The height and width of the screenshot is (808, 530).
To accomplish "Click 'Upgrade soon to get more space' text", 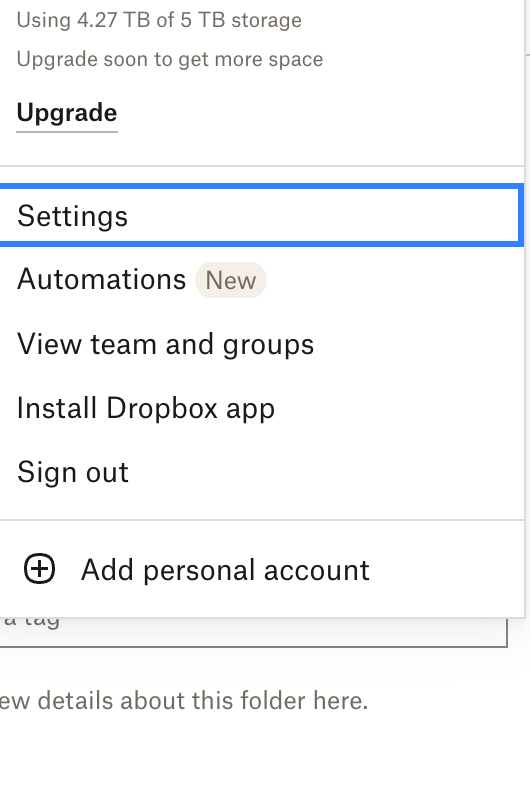I will tap(170, 60).
